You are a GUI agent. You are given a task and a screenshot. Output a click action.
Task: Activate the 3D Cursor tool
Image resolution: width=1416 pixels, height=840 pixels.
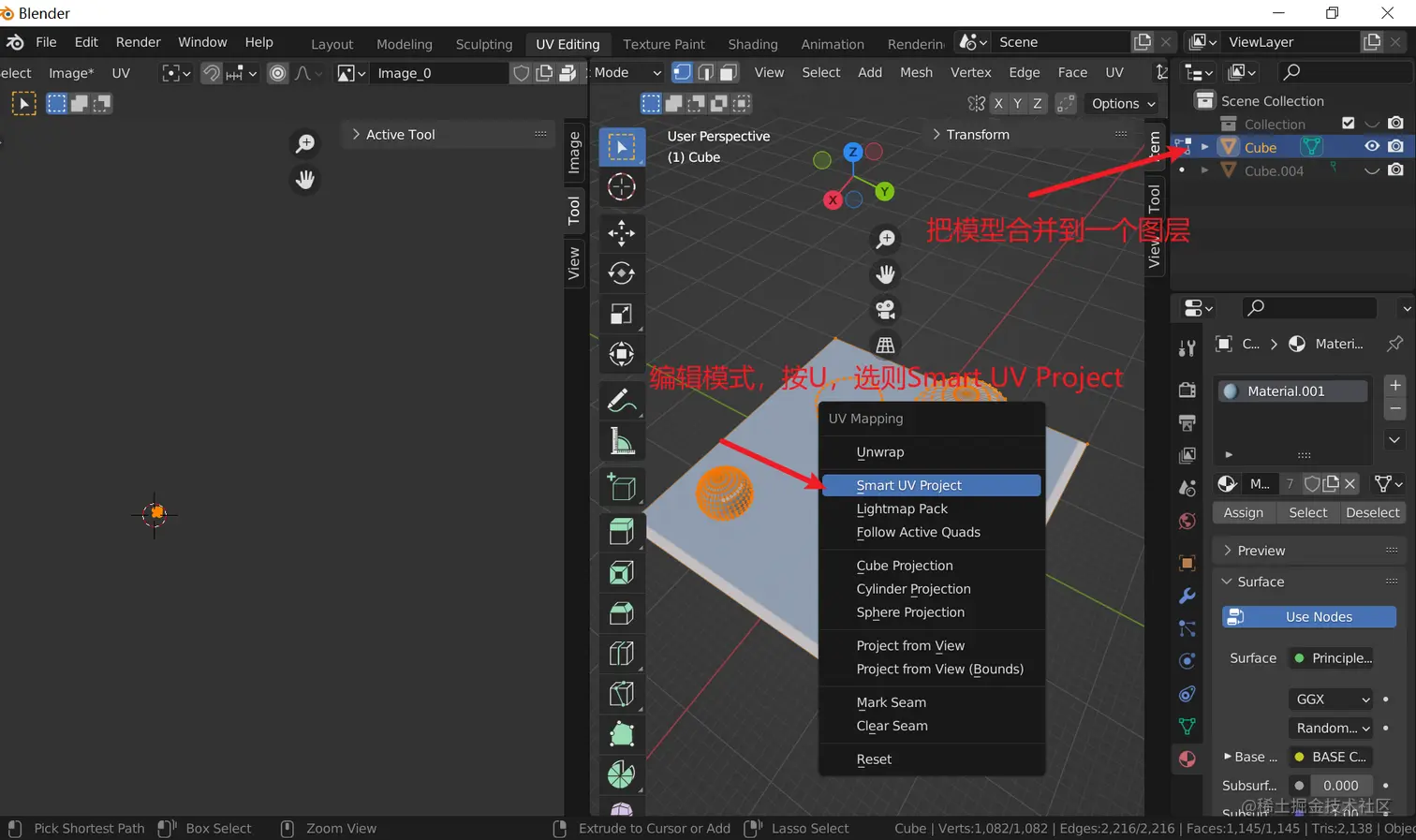[x=622, y=187]
